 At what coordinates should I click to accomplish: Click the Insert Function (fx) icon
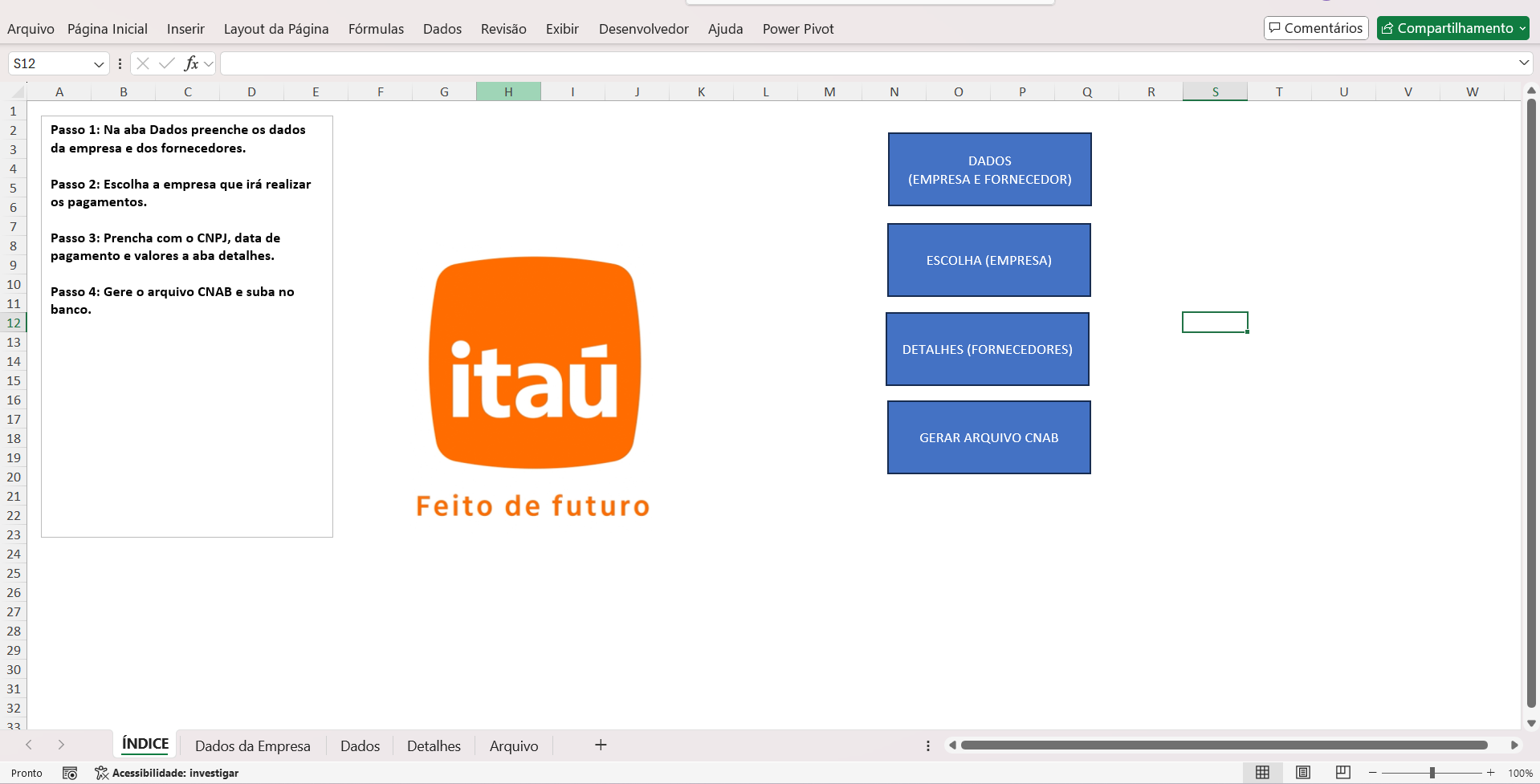(191, 63)
